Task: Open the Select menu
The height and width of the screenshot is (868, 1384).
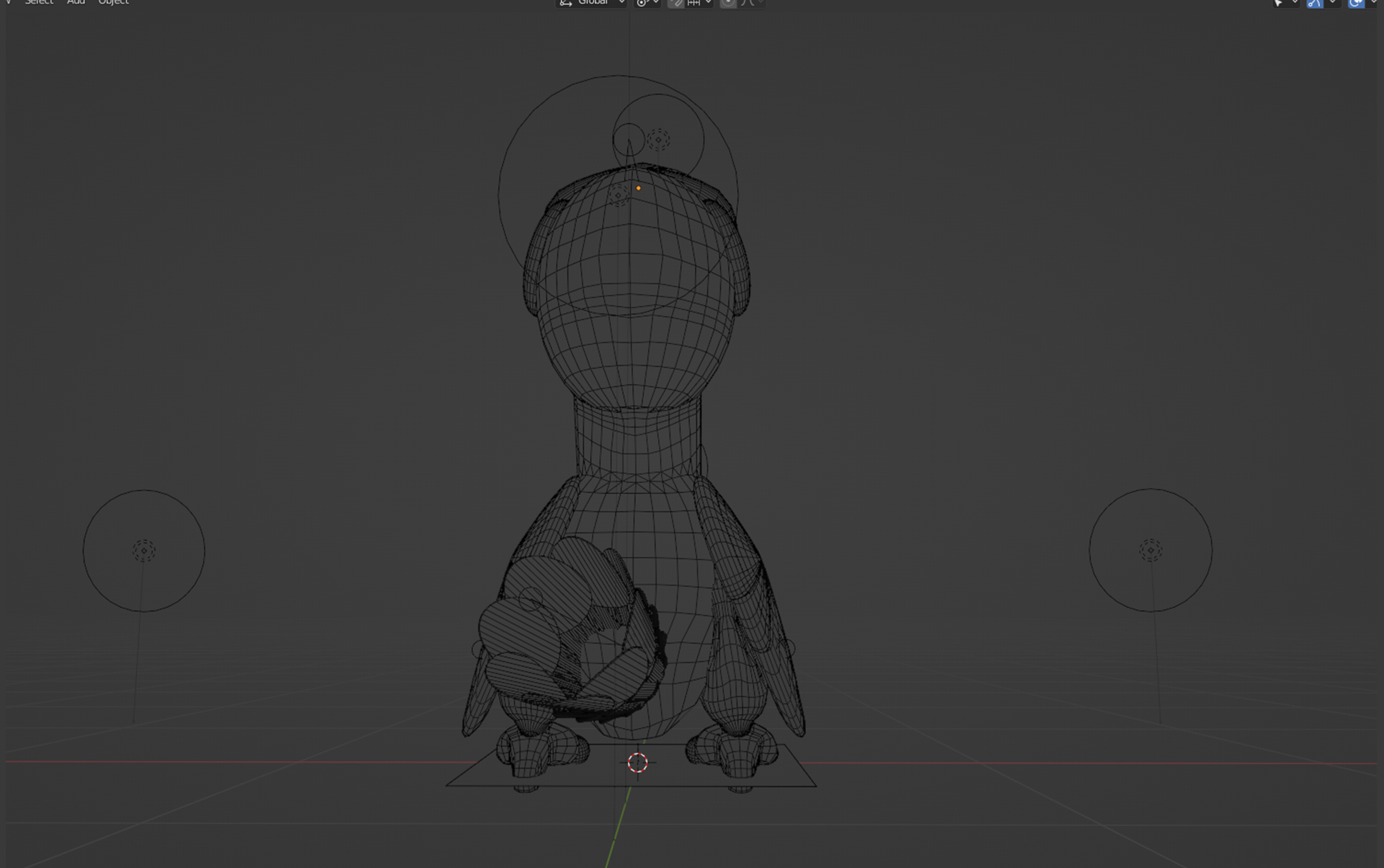Action: (x=39, y=2)
